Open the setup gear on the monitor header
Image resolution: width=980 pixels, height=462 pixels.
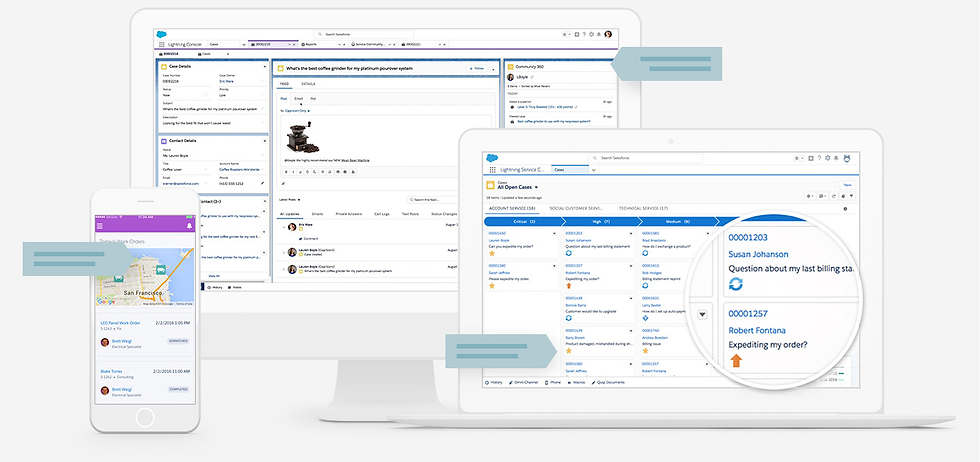pyautogui.click(x=591, y=34)
